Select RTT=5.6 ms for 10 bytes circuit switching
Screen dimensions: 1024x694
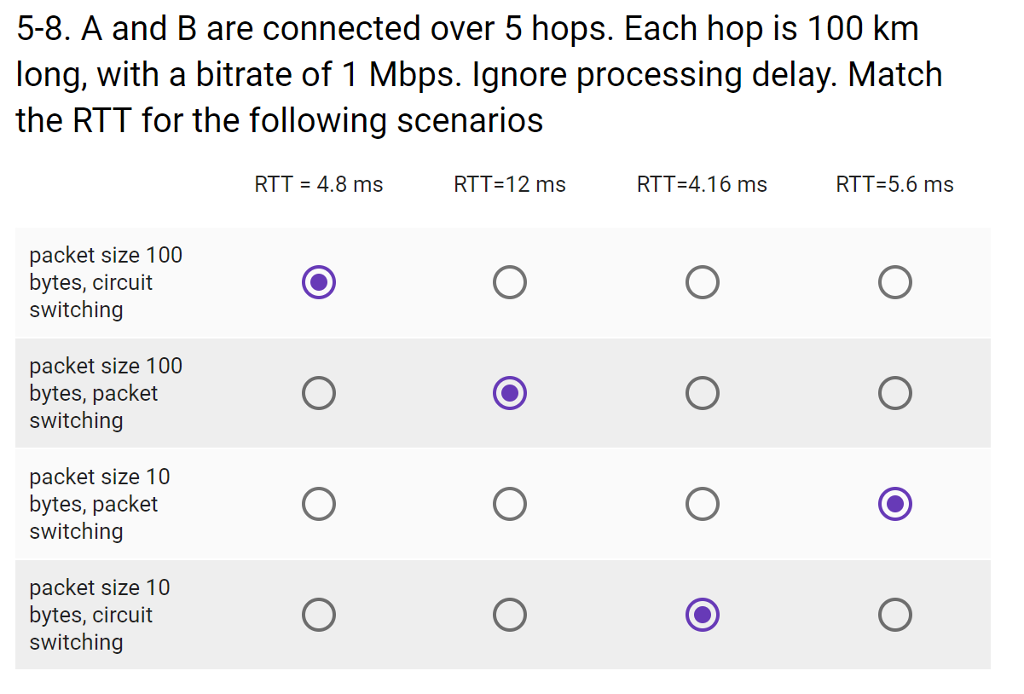[x=894, y=615]
